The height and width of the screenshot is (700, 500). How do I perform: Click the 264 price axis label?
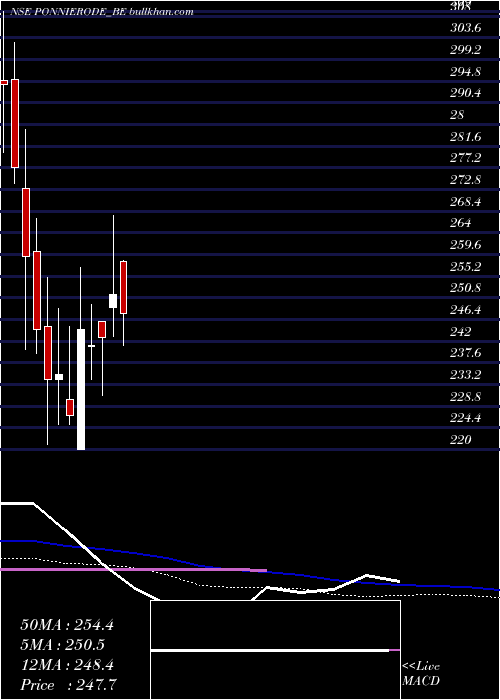click(x=460, y=223)
